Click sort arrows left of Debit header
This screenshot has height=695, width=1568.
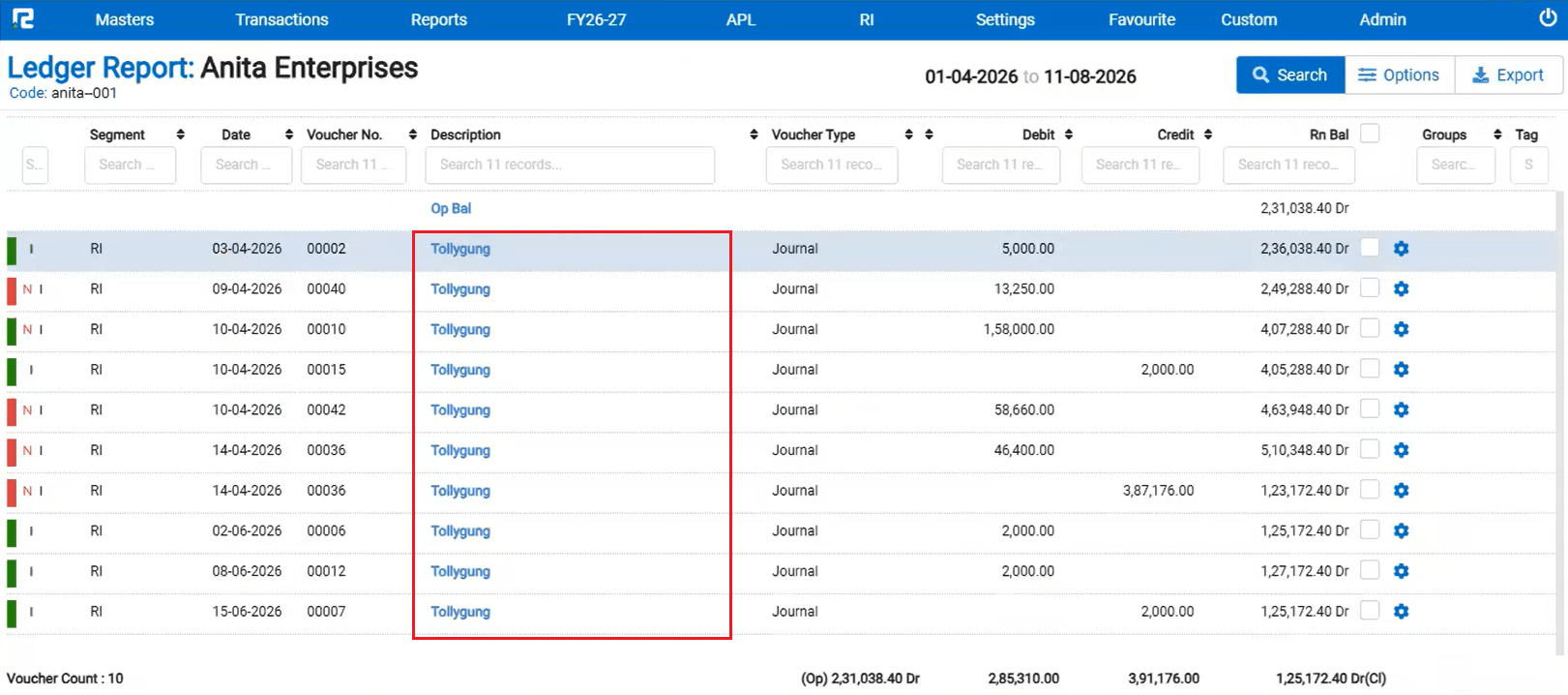(929, 135)
